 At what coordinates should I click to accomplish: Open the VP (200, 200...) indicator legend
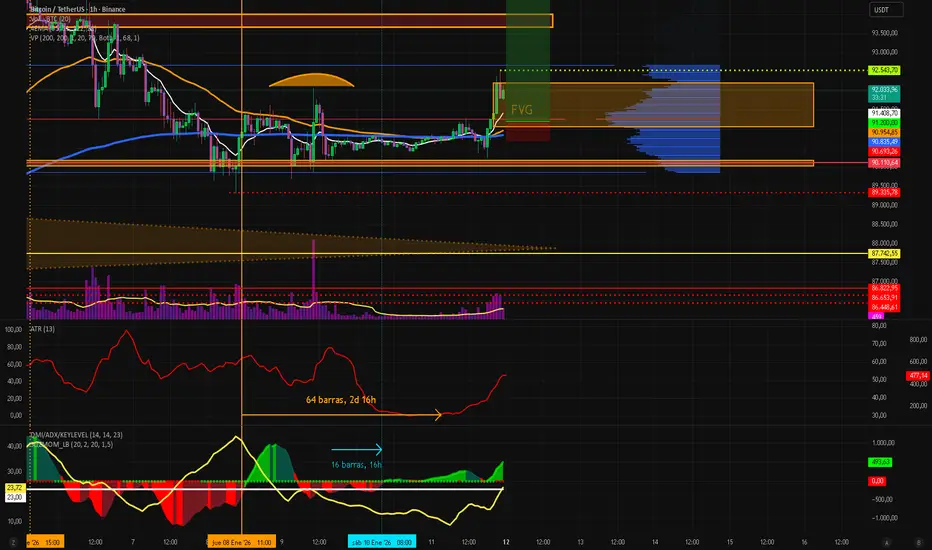(84, 37)
